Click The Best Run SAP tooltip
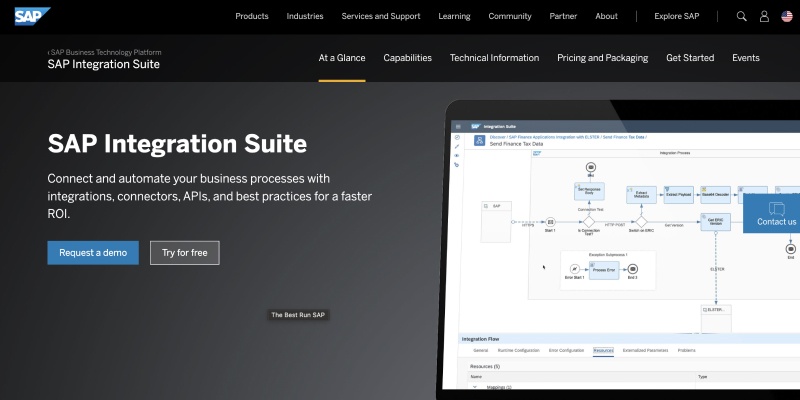 click(298, 315)
